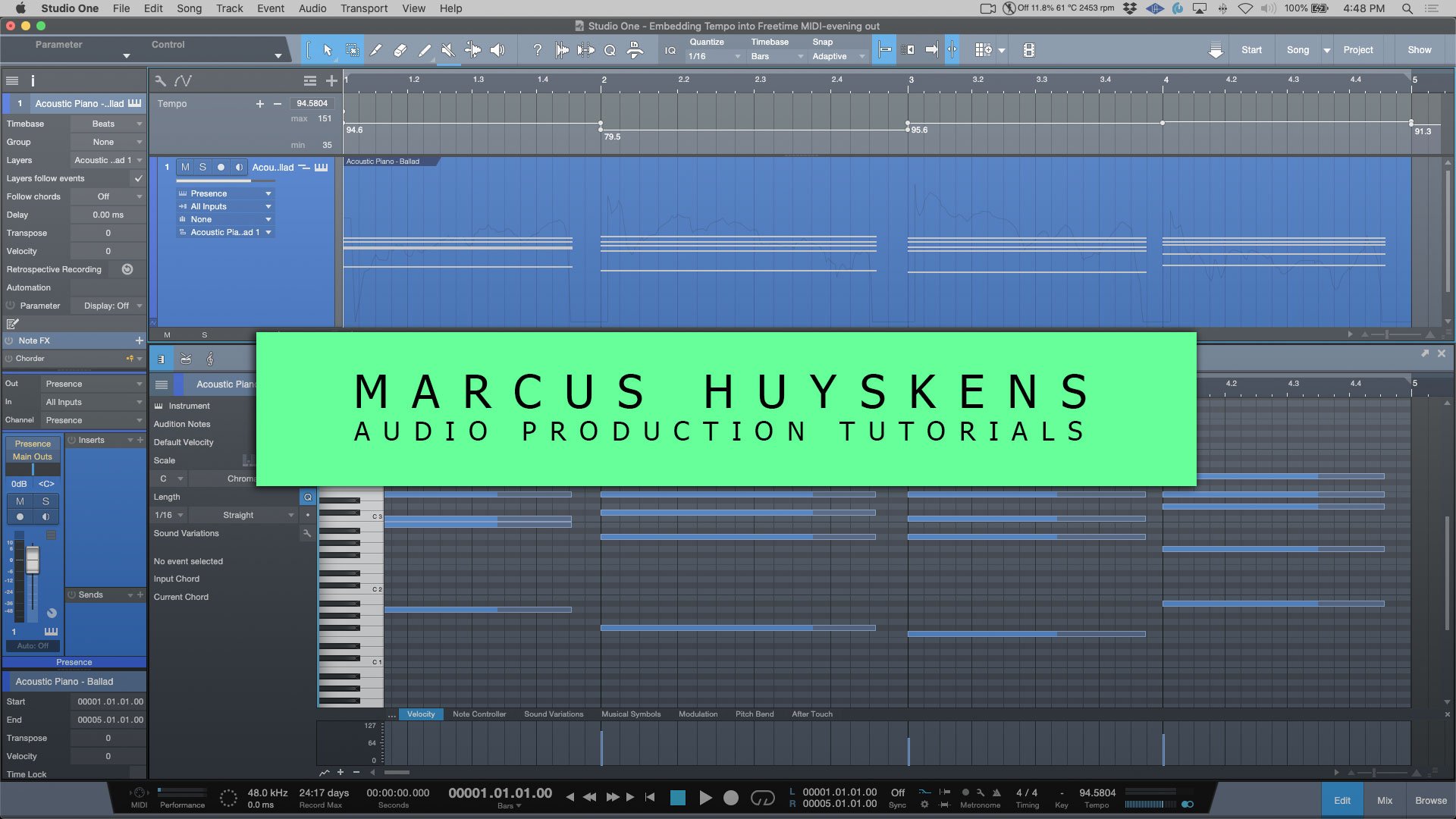Click the track list wrench icon

(160, 80)
